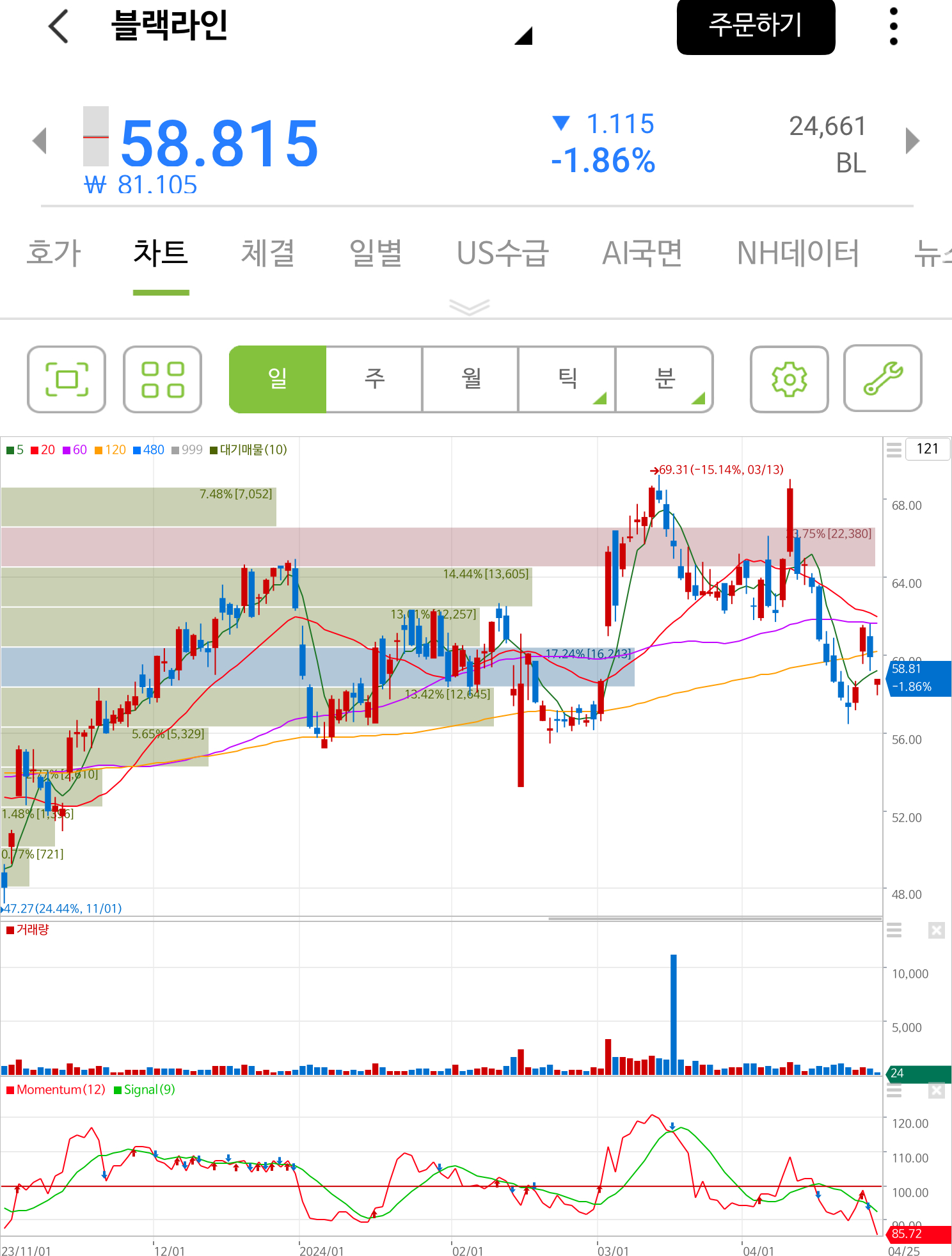952x1256 pixels.
Task: Open volume panel menu icon
Action: click(894, 930)
